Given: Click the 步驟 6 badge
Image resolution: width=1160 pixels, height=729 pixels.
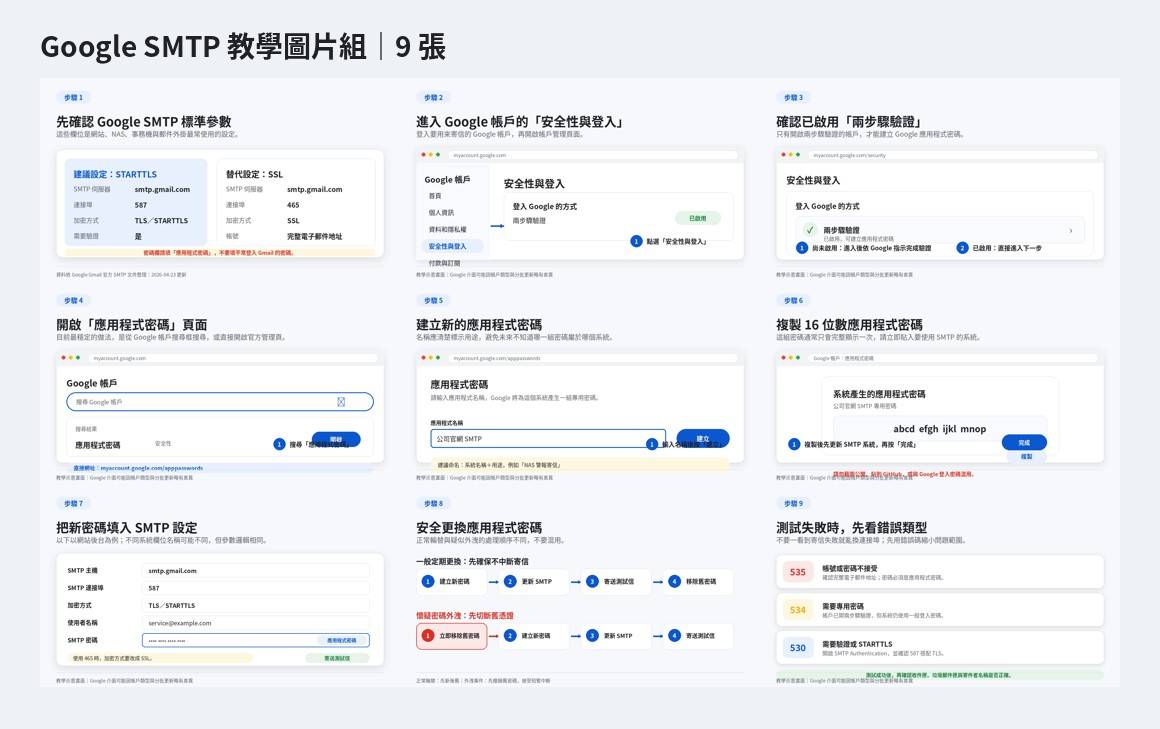Looking at the screenshot, I should click(793, 300).
